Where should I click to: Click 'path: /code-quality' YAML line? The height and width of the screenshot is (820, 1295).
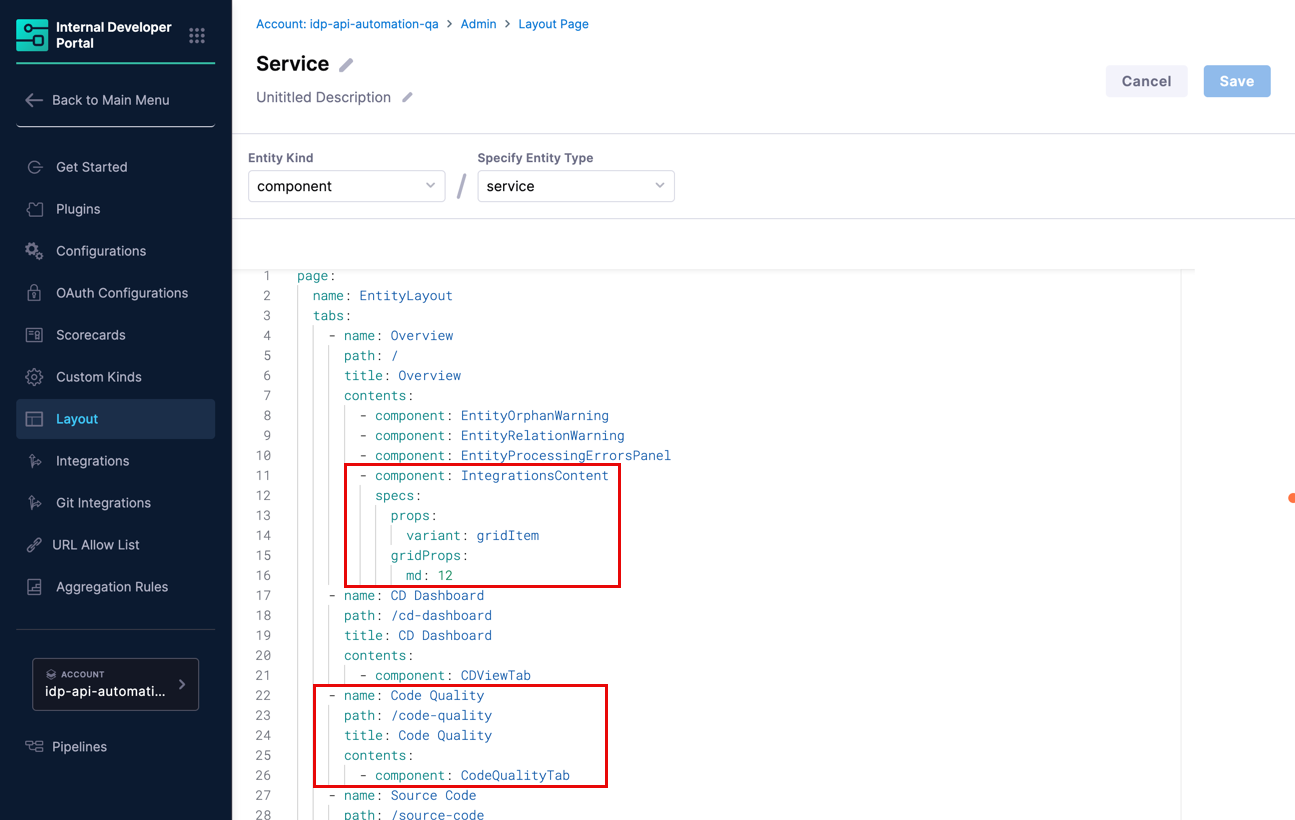(x=418, y=716)
